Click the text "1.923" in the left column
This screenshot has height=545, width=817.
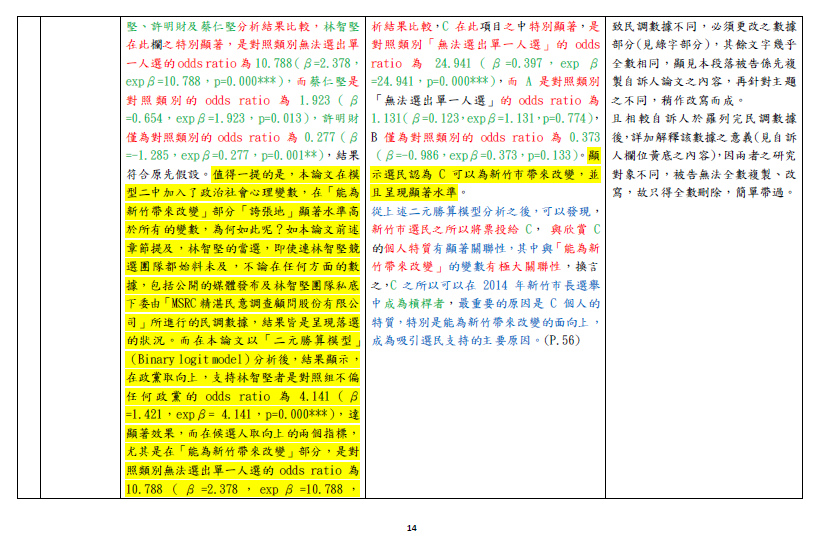[307, 100]
